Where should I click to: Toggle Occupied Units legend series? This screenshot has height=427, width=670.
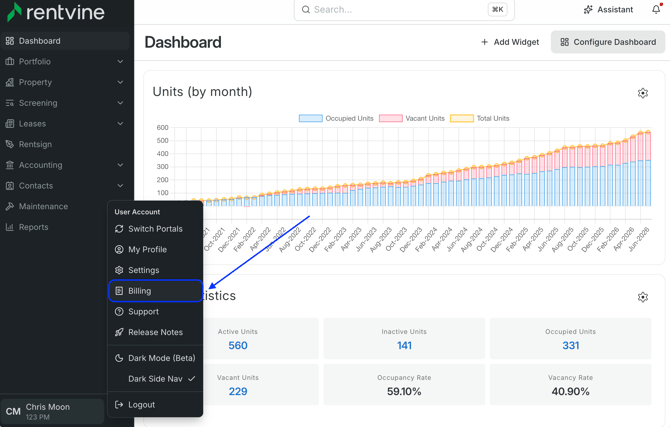[336, 118]
